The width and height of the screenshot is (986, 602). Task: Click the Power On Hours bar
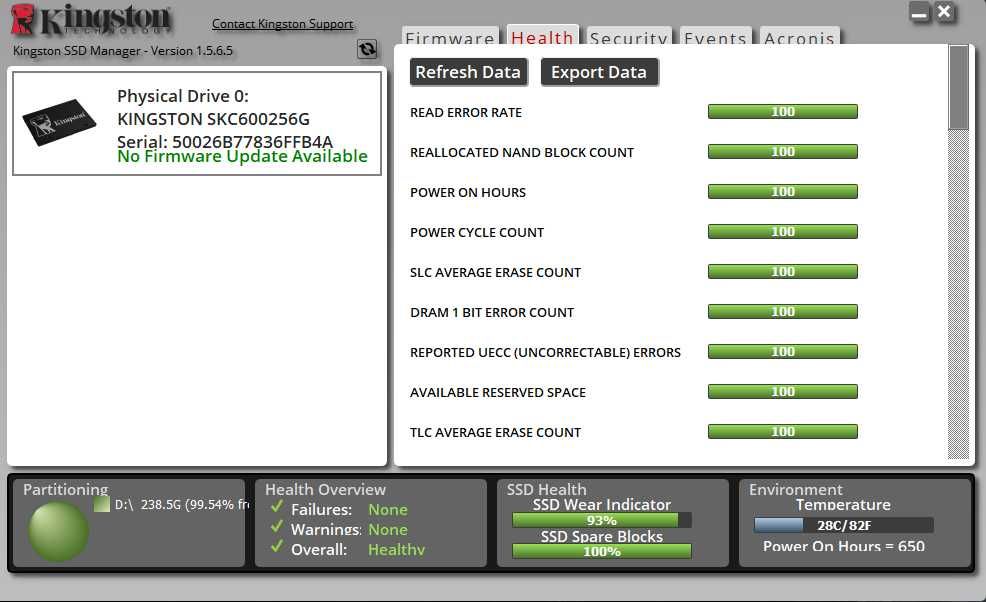[x=783, y=192]
